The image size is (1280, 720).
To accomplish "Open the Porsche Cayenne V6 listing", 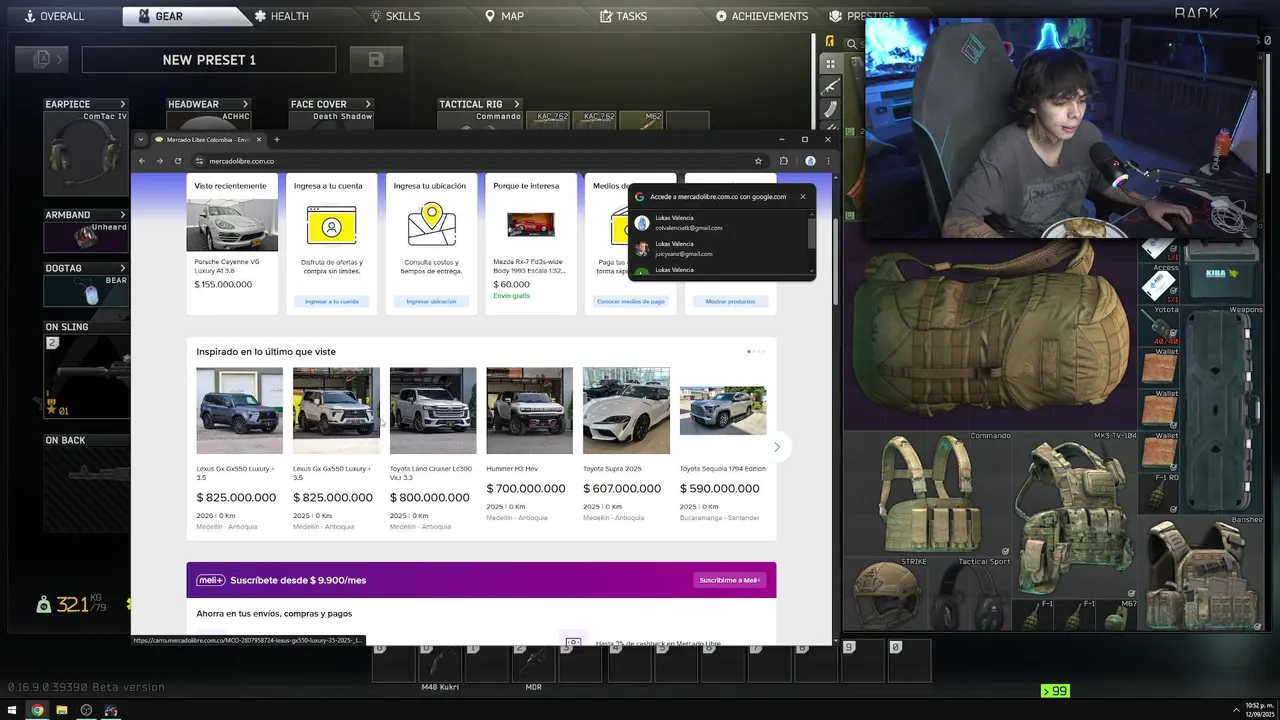I will [232, 244].
